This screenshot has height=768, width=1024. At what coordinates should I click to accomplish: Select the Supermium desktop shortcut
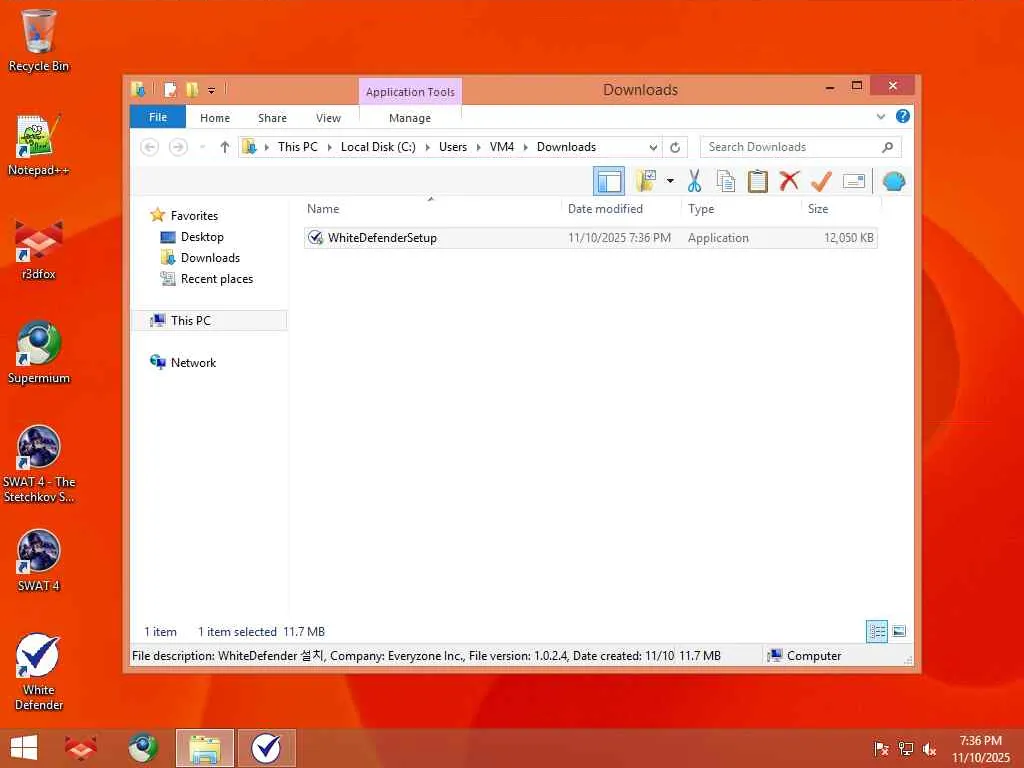(x=39, y=353)
